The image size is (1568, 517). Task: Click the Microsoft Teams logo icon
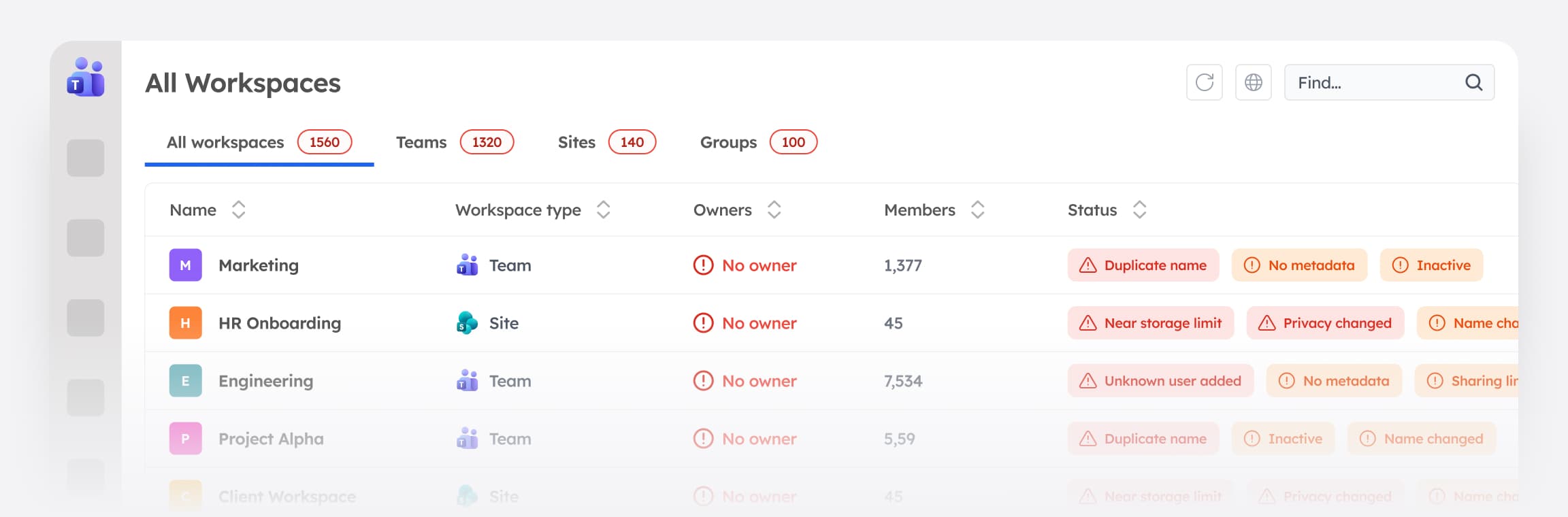click(x=86, y=78)
